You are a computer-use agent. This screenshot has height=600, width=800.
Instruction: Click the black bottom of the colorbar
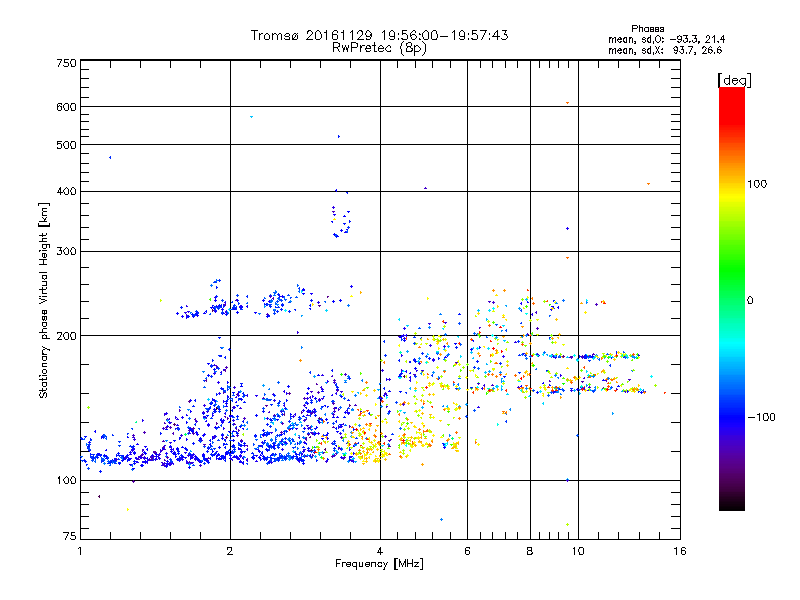(732, 503)
